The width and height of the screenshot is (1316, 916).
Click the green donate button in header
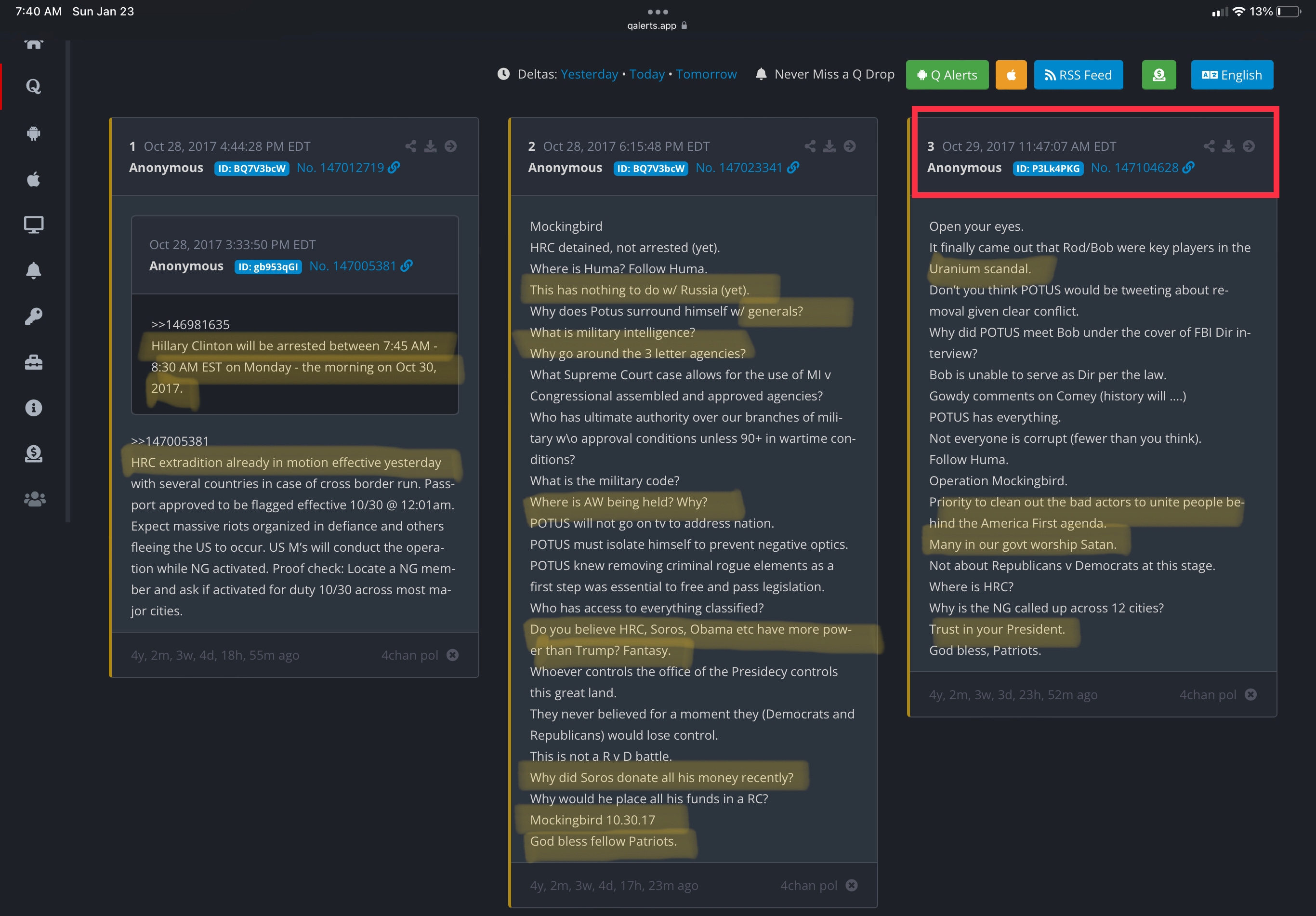point(1159,75)
